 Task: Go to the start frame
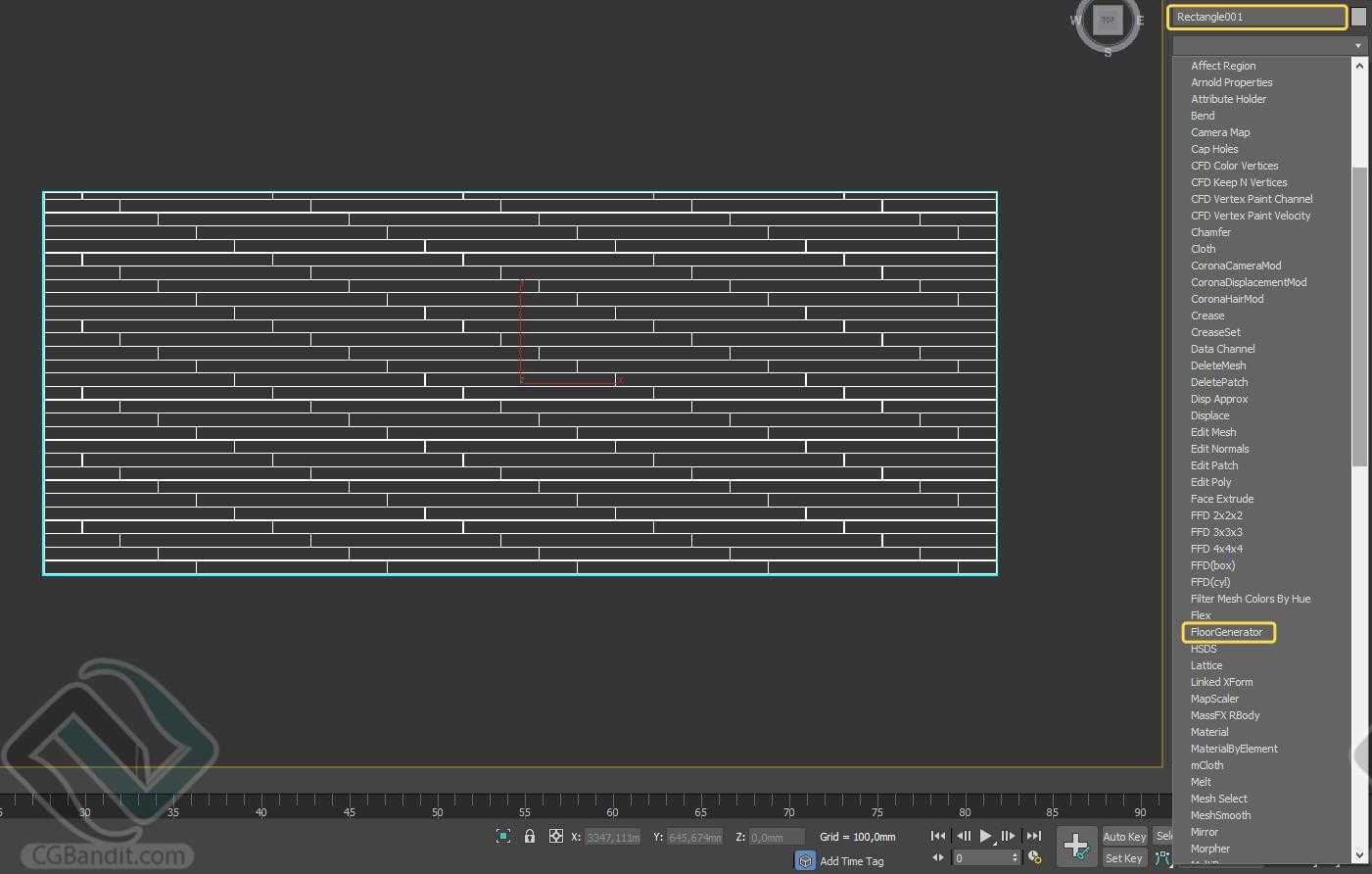tap(937, 836)
